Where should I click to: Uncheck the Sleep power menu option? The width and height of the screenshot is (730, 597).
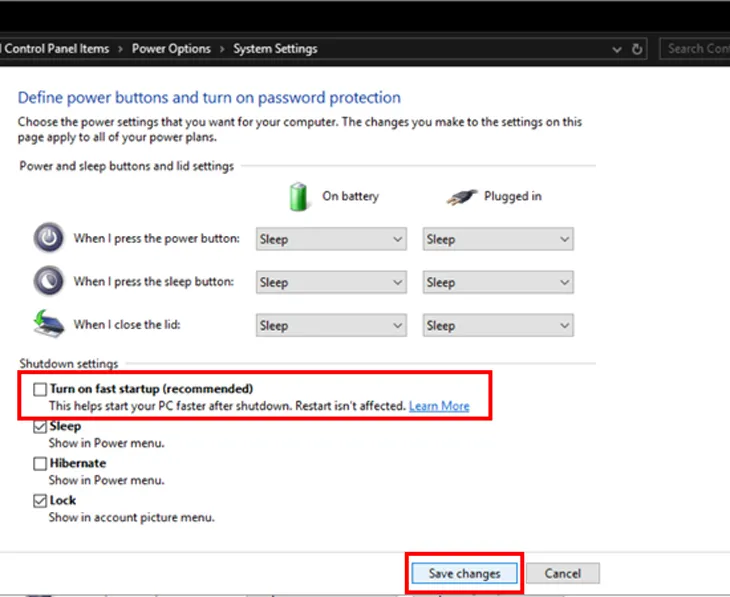40,426
